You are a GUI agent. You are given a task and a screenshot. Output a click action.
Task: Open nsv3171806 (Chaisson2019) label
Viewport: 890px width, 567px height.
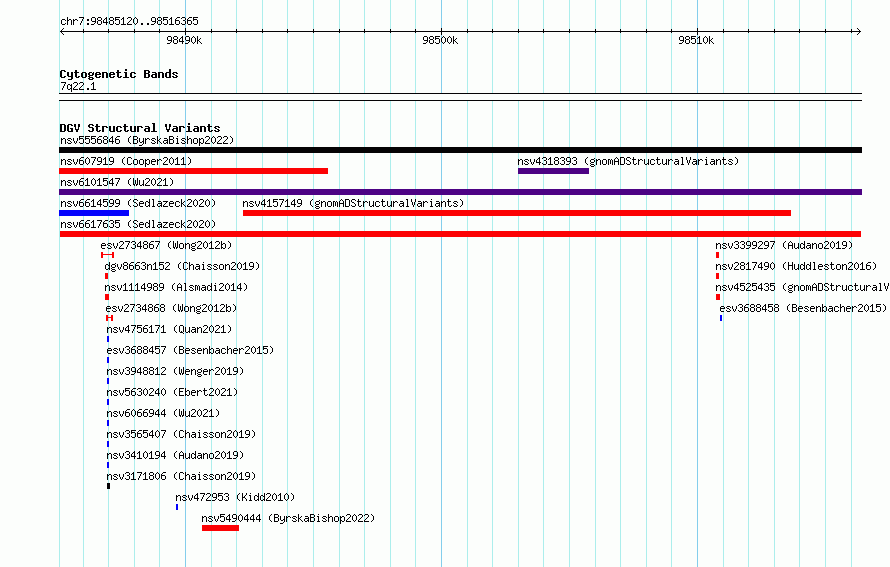tap(181, 476)
